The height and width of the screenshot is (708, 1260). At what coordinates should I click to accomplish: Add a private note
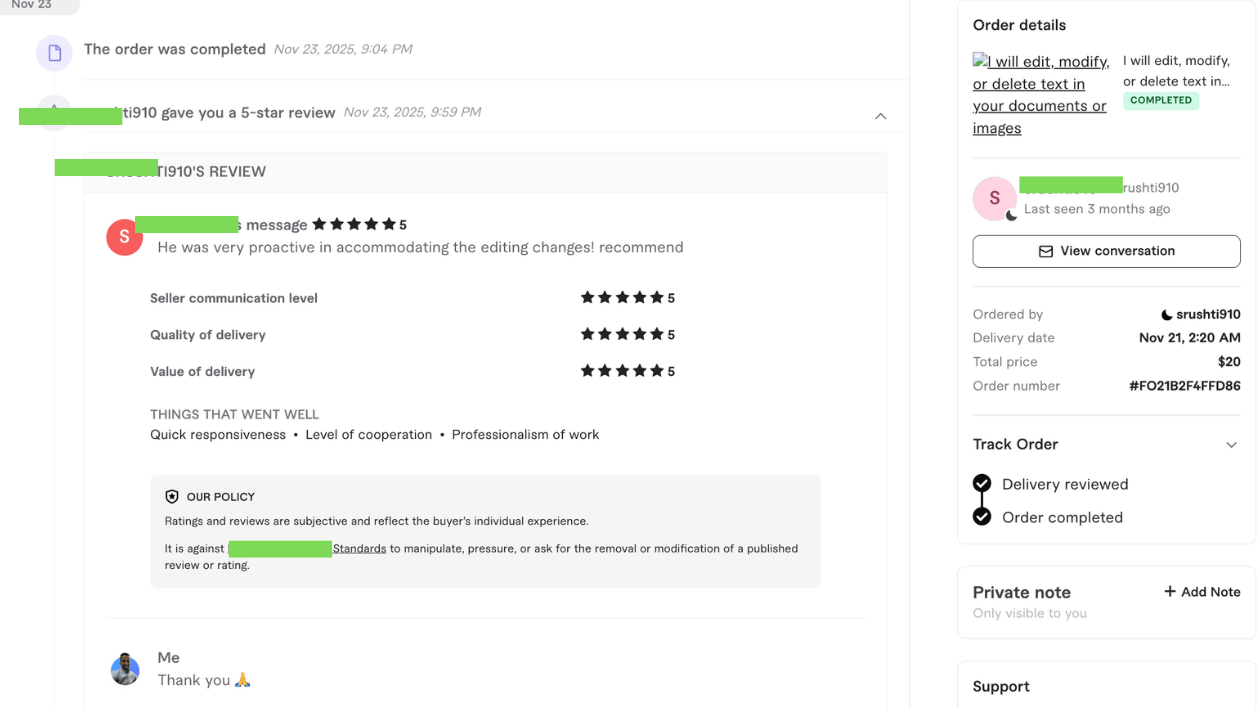pyautogui.click(x=1201, y=592)
